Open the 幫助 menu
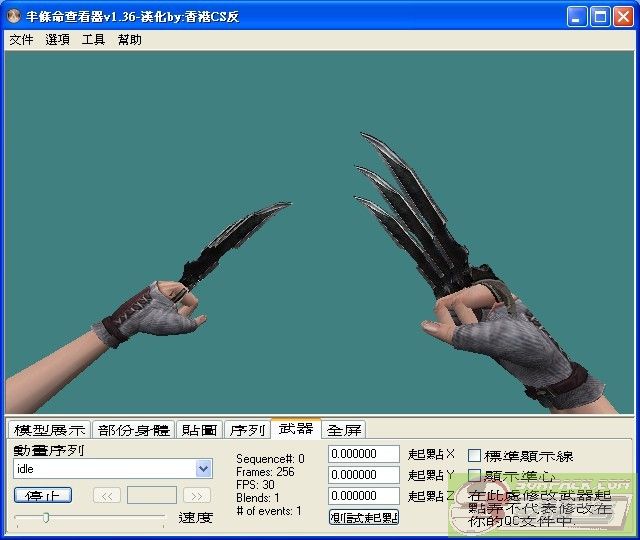The height and width of the screenshot is (540, 640). (129, 40)
